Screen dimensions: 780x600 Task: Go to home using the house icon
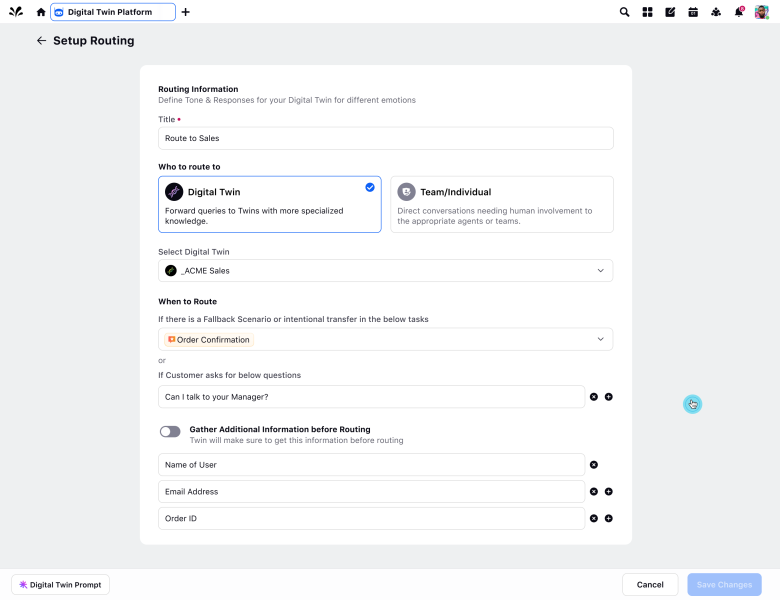(x=41, y=12)
